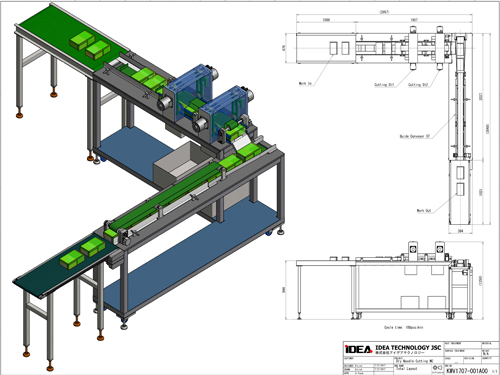500x375 pixels.
Task: Click the "Cycle time" note below side view
Action: 404,327
